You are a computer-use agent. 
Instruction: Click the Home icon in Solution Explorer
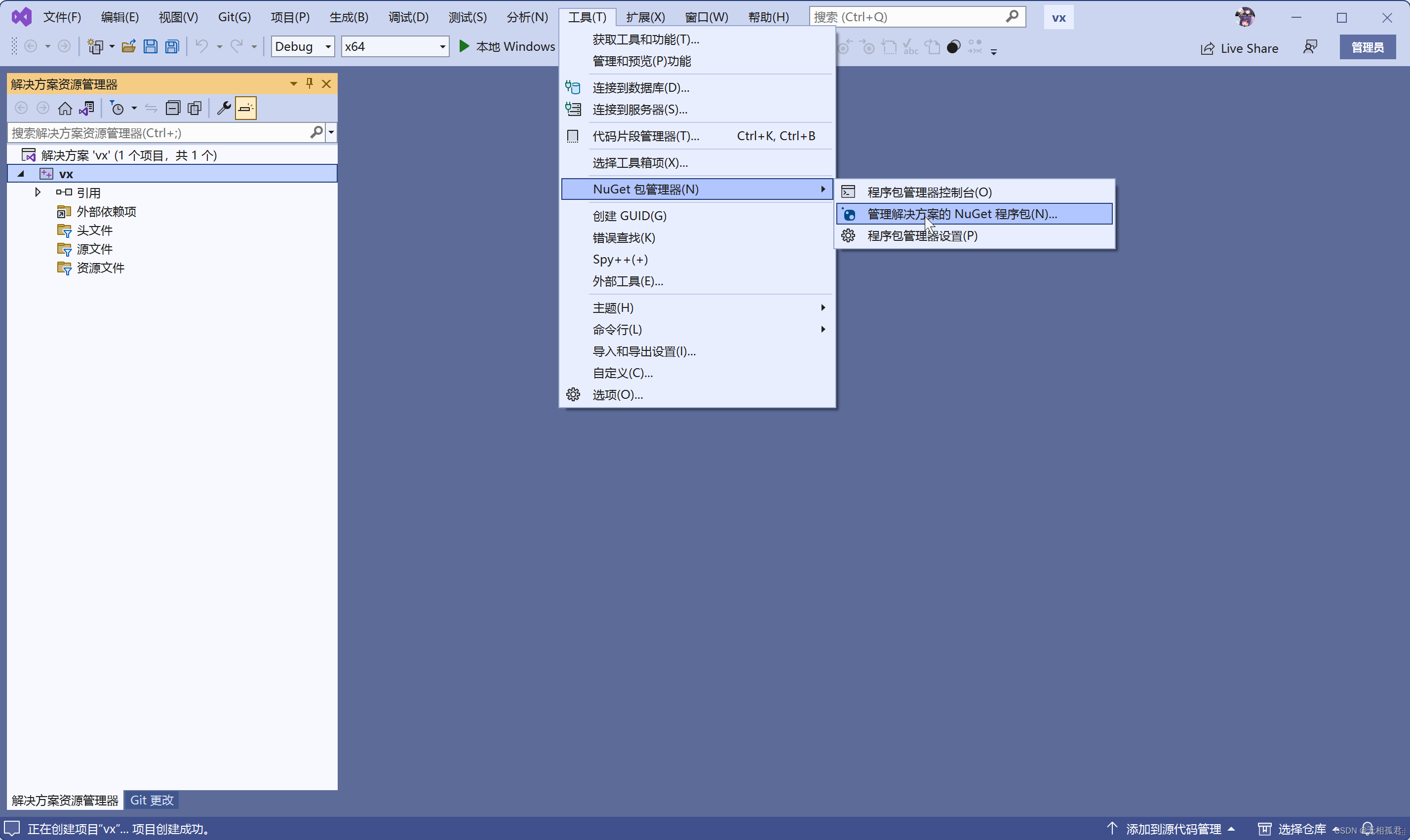click(65, 108)
